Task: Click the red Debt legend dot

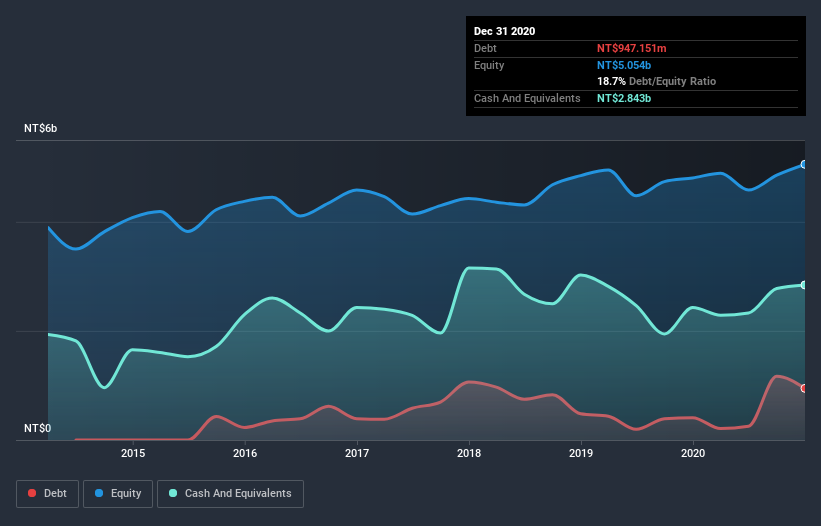Action: [32, 493]
